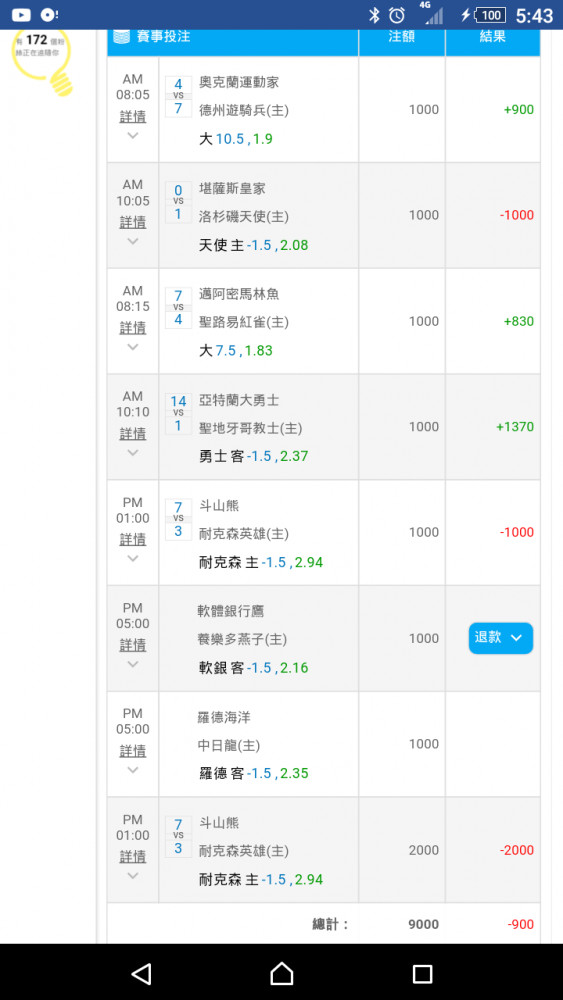Select the 結果 column header
The height and width of the screenshot is (1000, 563).
pos(492,36)
